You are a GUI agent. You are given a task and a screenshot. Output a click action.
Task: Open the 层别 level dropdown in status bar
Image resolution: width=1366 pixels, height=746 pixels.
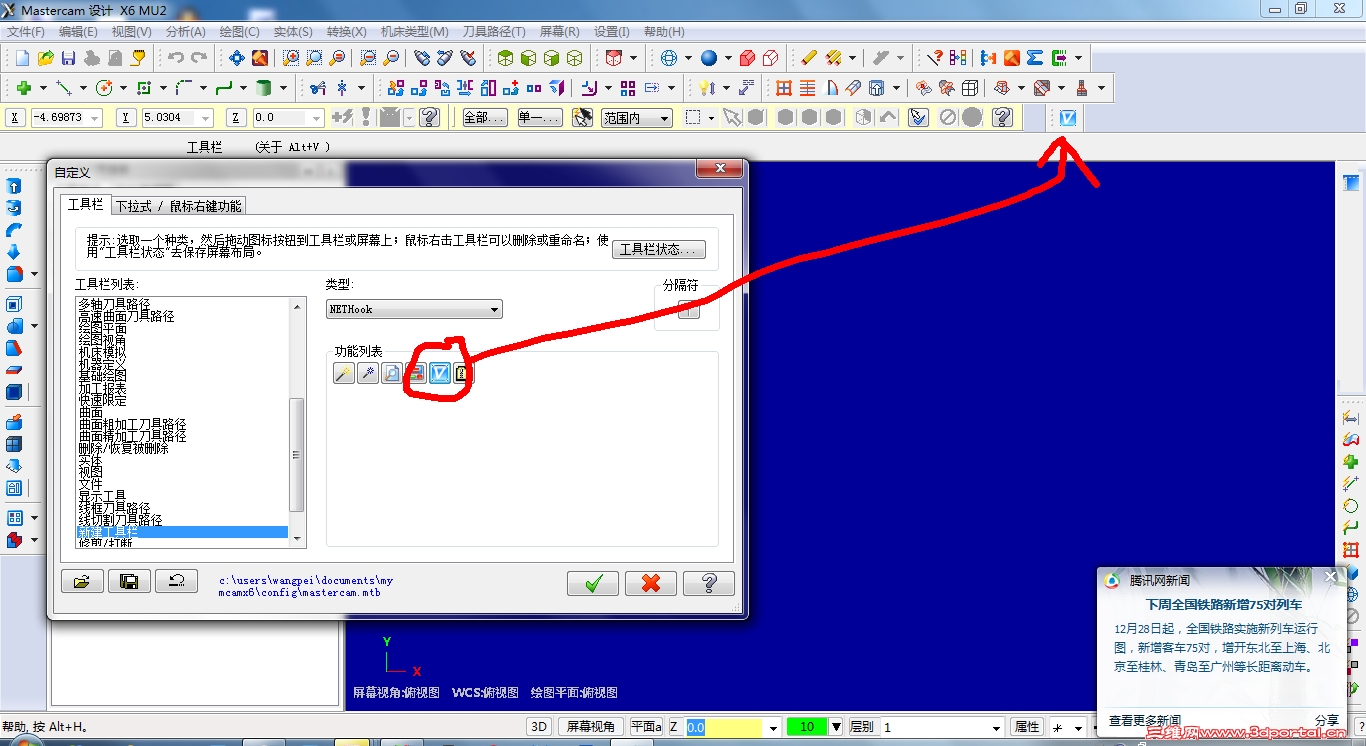pos(995,727)
